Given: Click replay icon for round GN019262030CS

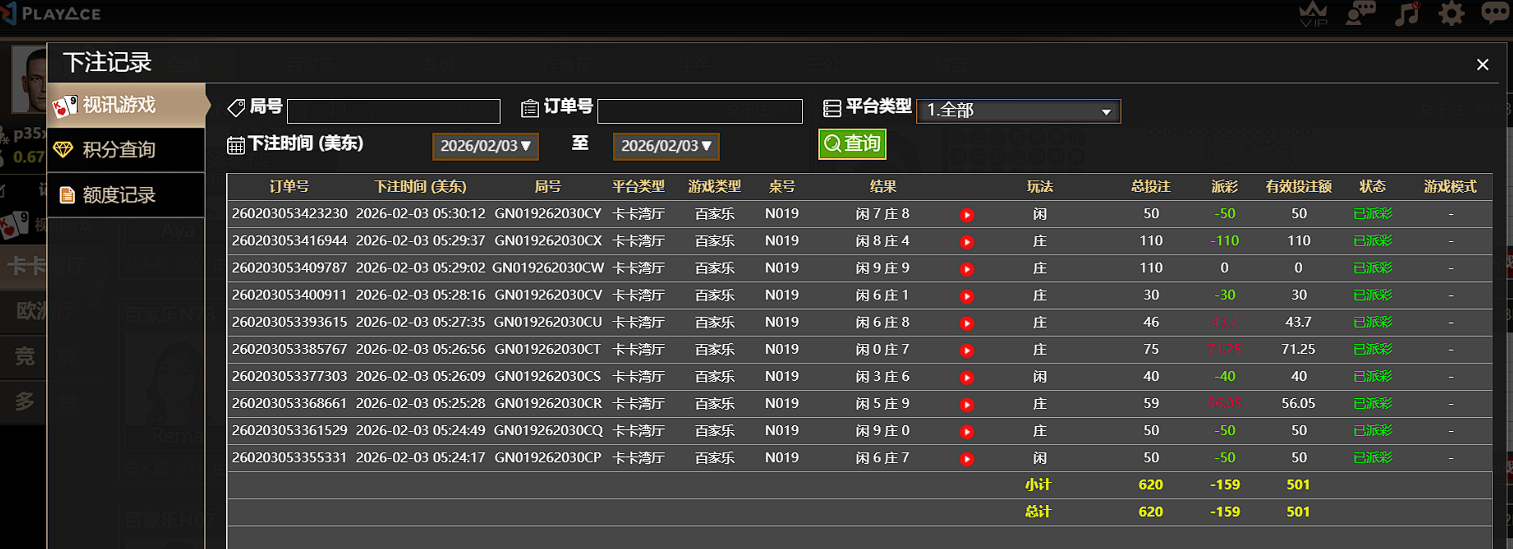Looking at the screenshot, I should pos(967,377).
